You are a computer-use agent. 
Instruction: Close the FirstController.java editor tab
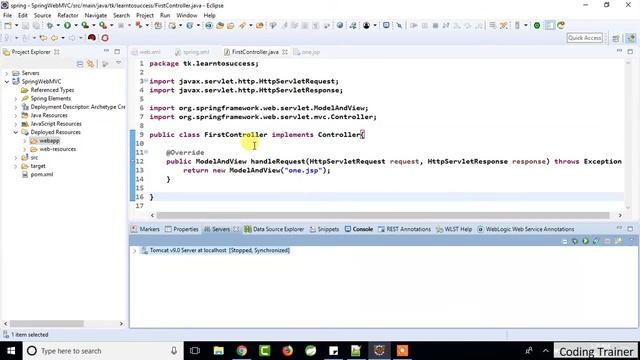point(285,52)
